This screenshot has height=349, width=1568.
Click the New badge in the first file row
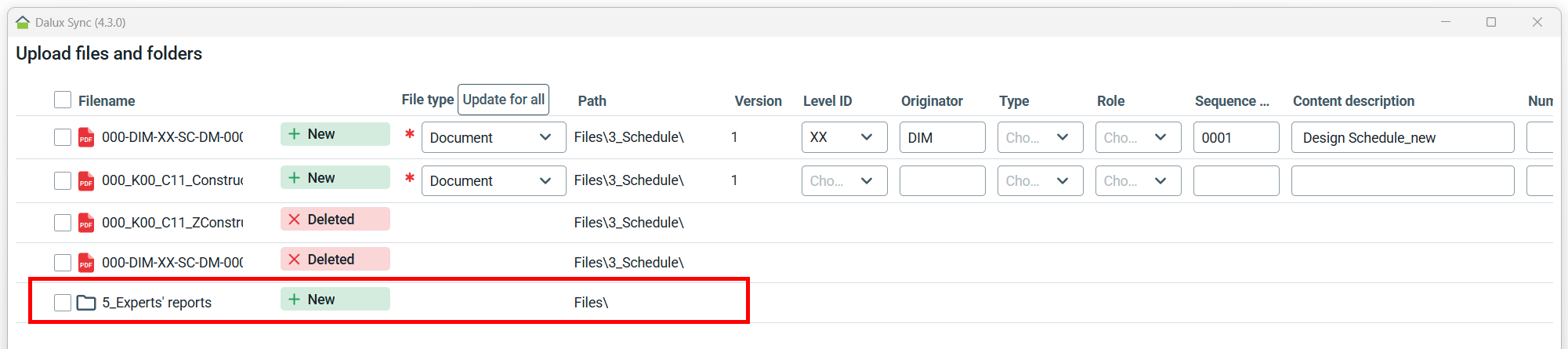point(335,134)
